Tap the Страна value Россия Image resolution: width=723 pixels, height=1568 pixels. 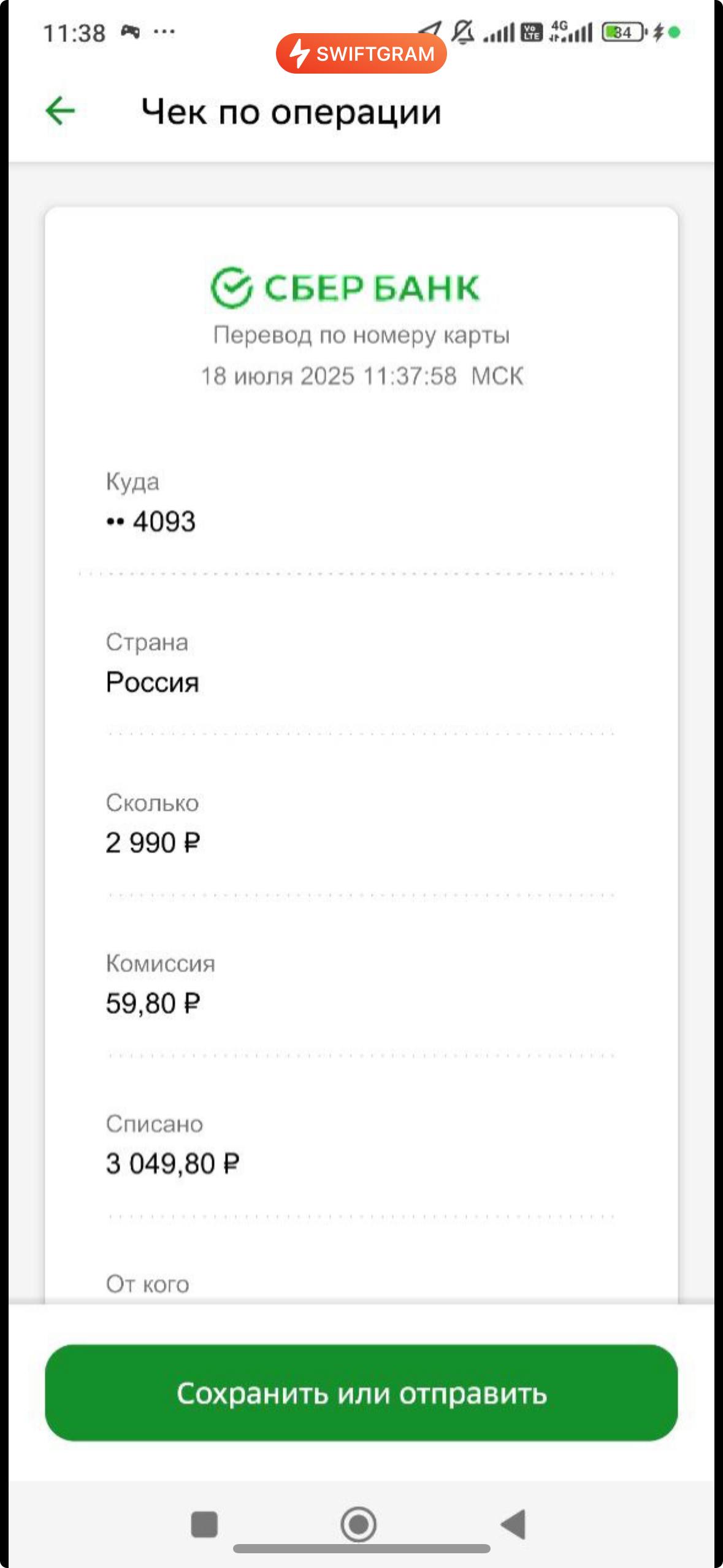pyautogui.click(x=152, y=682)
